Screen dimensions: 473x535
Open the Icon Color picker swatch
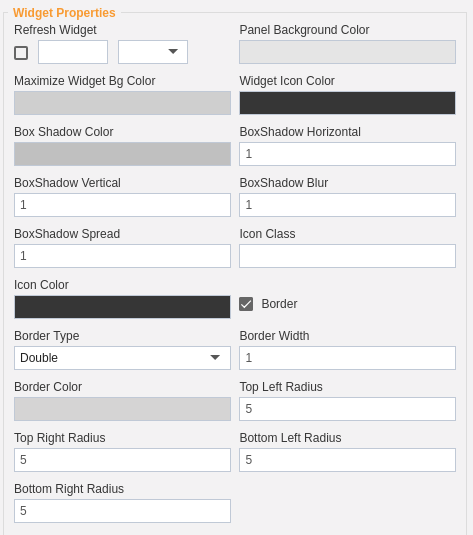(x=122, y=307)
